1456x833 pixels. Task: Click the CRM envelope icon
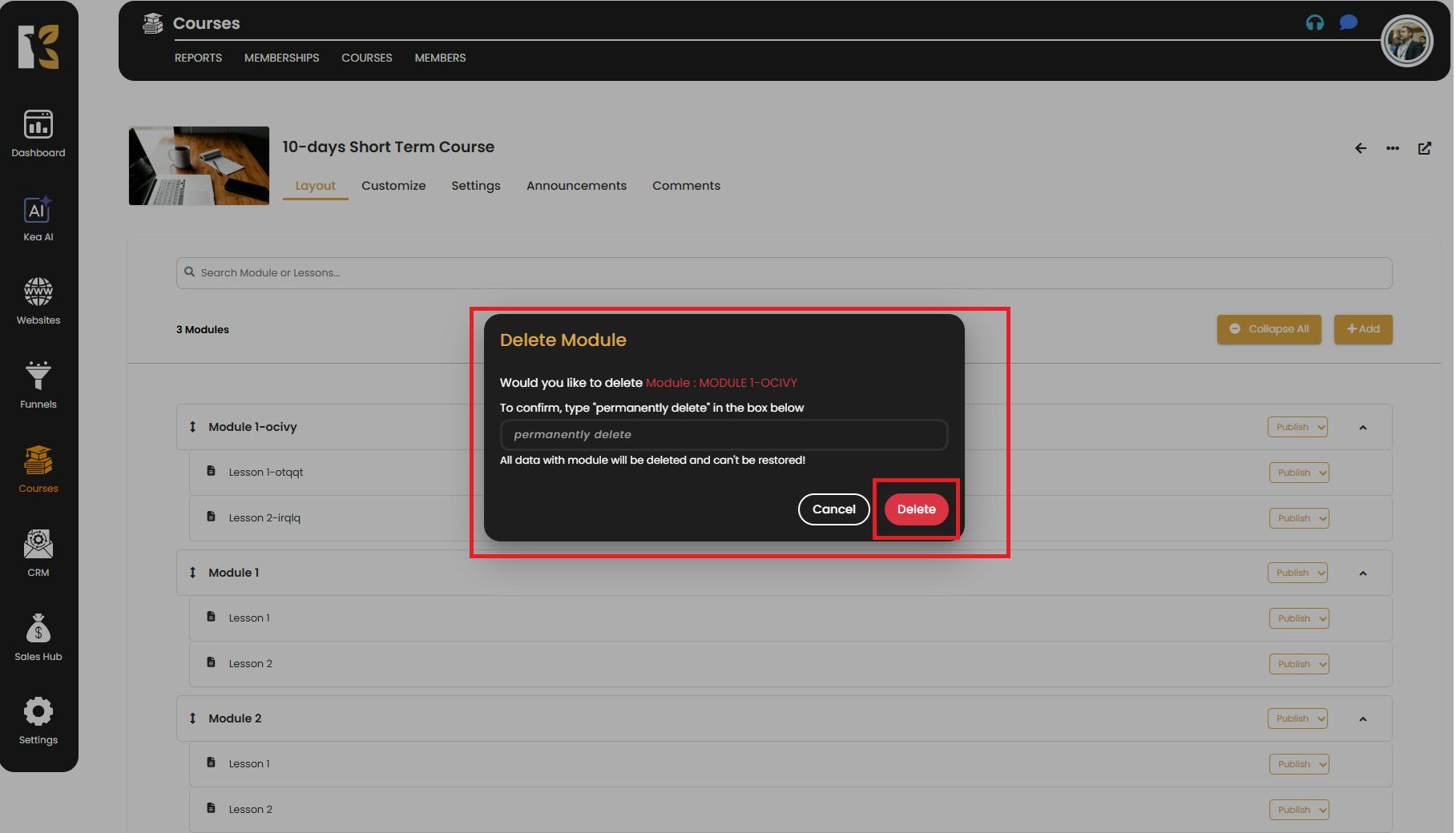[x=38, y=545]
